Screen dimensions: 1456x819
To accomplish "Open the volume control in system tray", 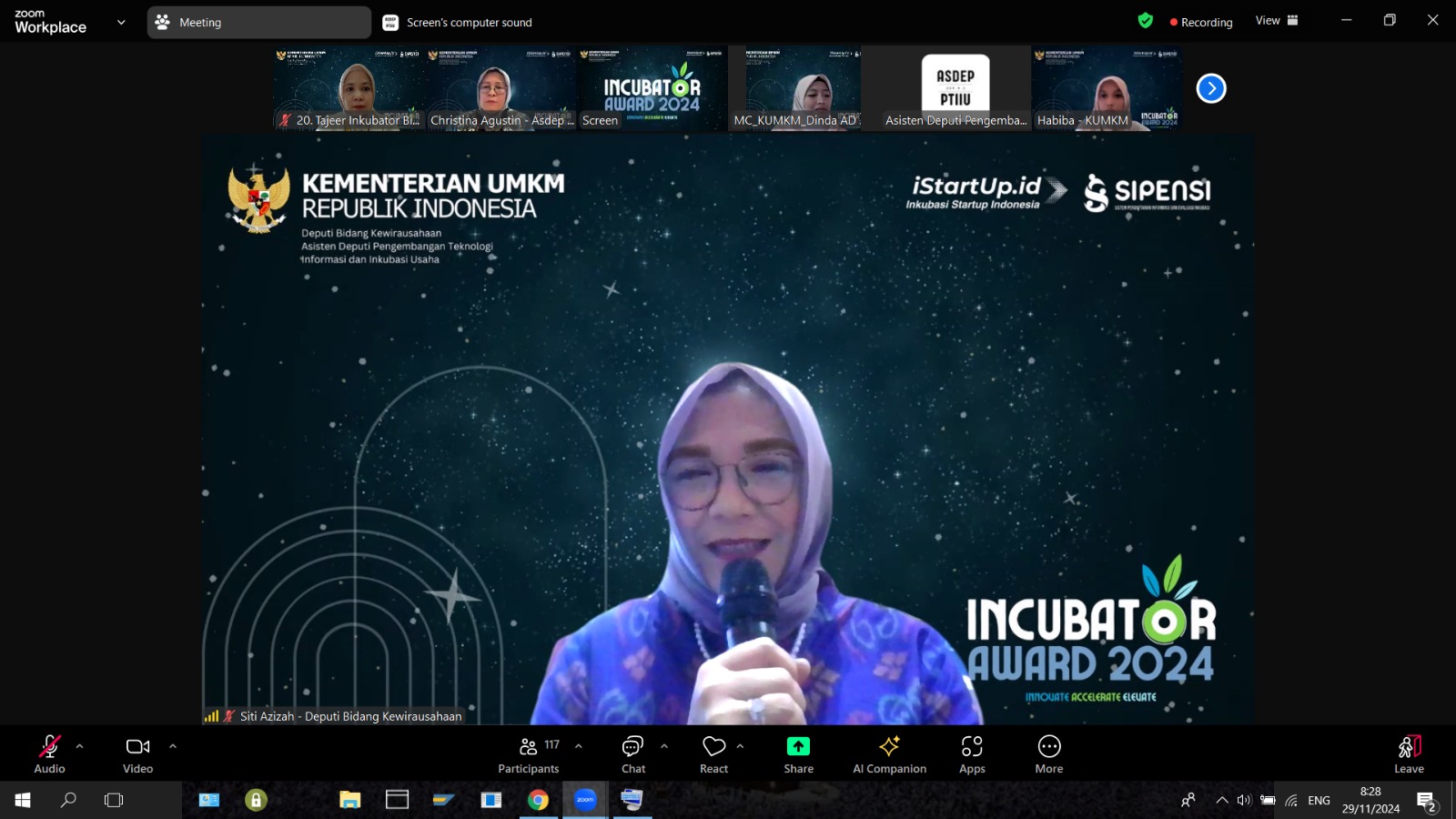I will 1244,800.
